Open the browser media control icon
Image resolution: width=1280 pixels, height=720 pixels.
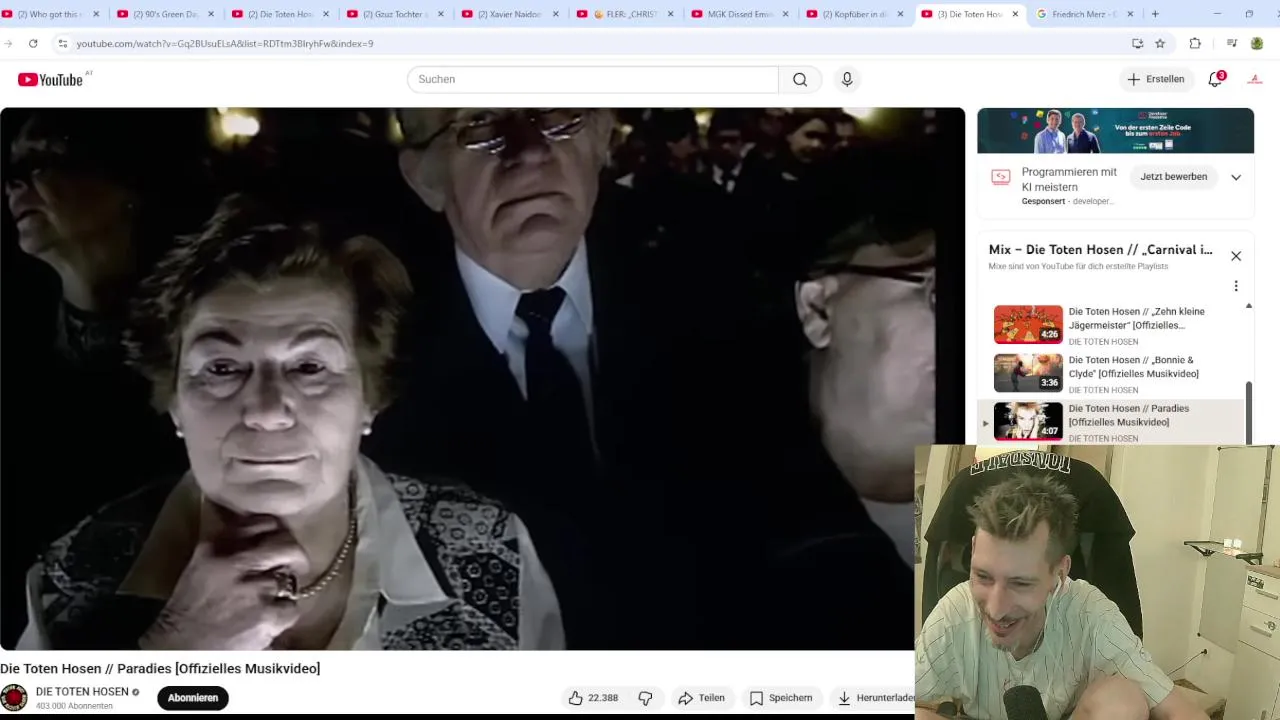click(1232, 43)
